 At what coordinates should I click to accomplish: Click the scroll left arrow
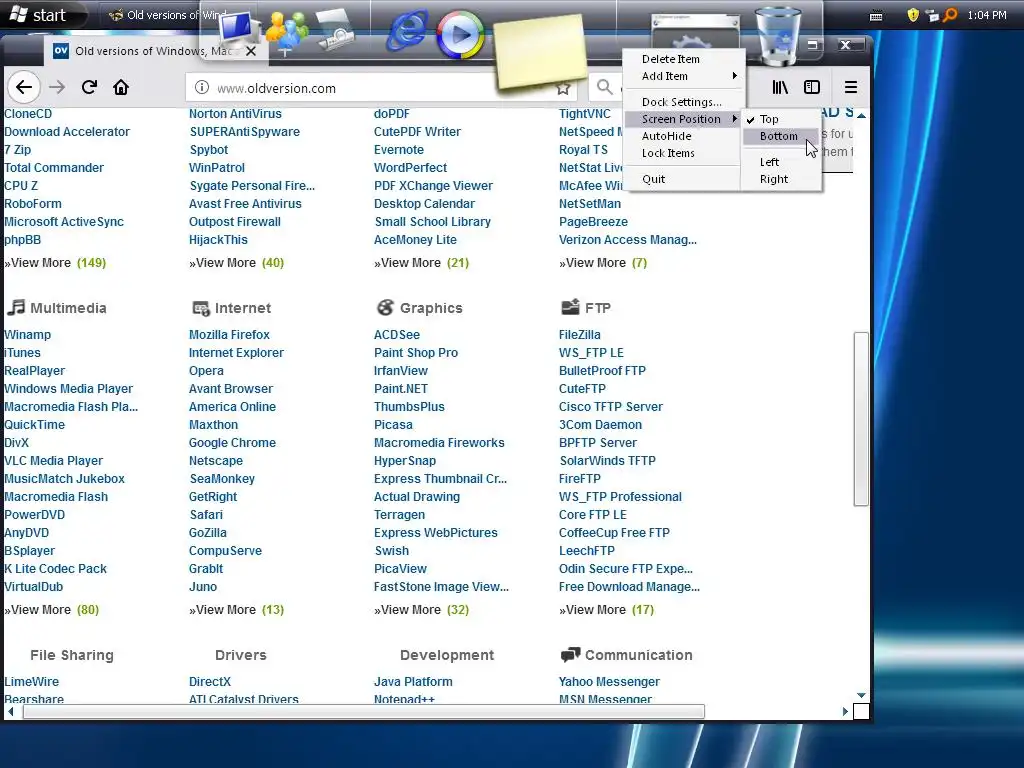(10, 712)
